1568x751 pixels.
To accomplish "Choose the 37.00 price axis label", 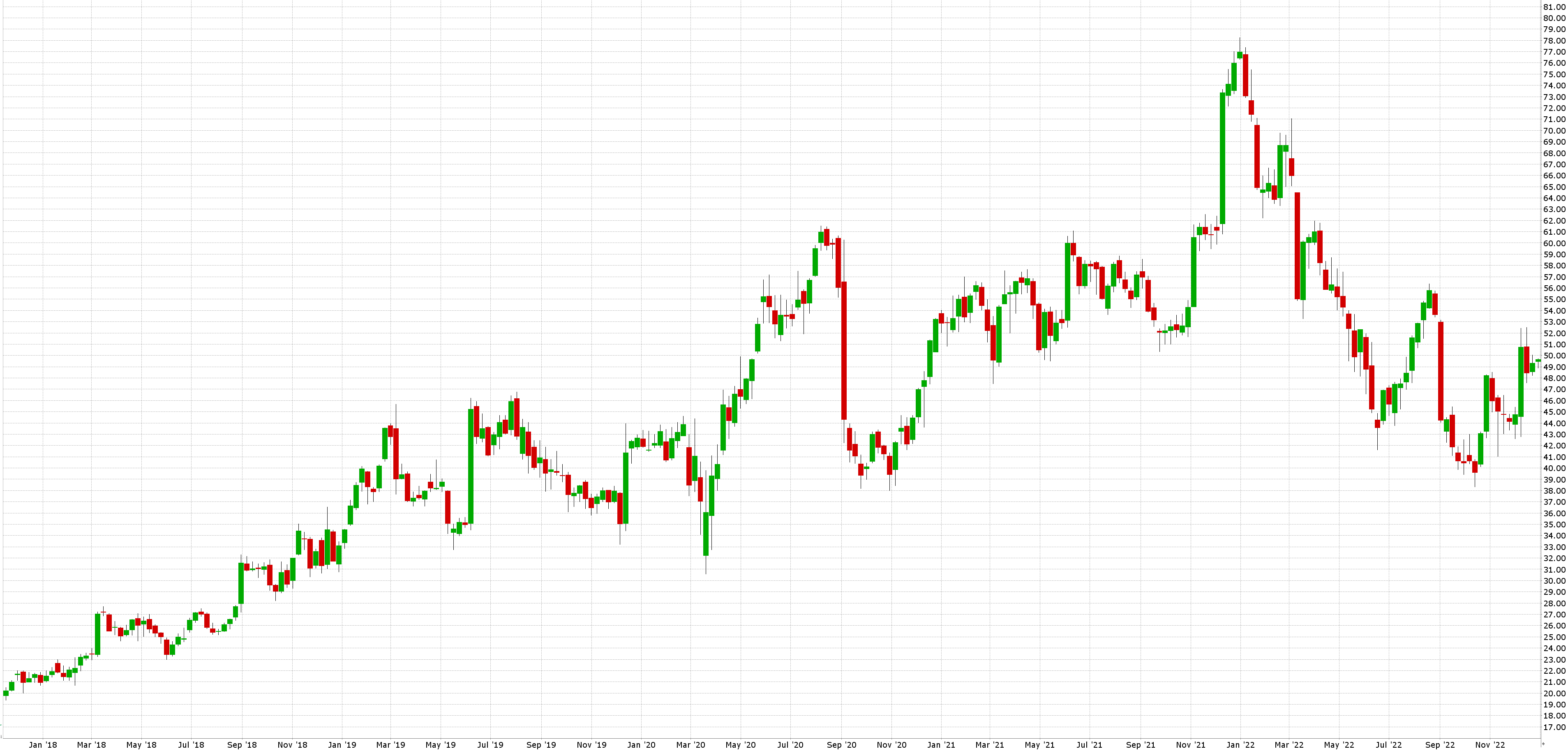I will pyautogui.click(x=1554, y=502).
